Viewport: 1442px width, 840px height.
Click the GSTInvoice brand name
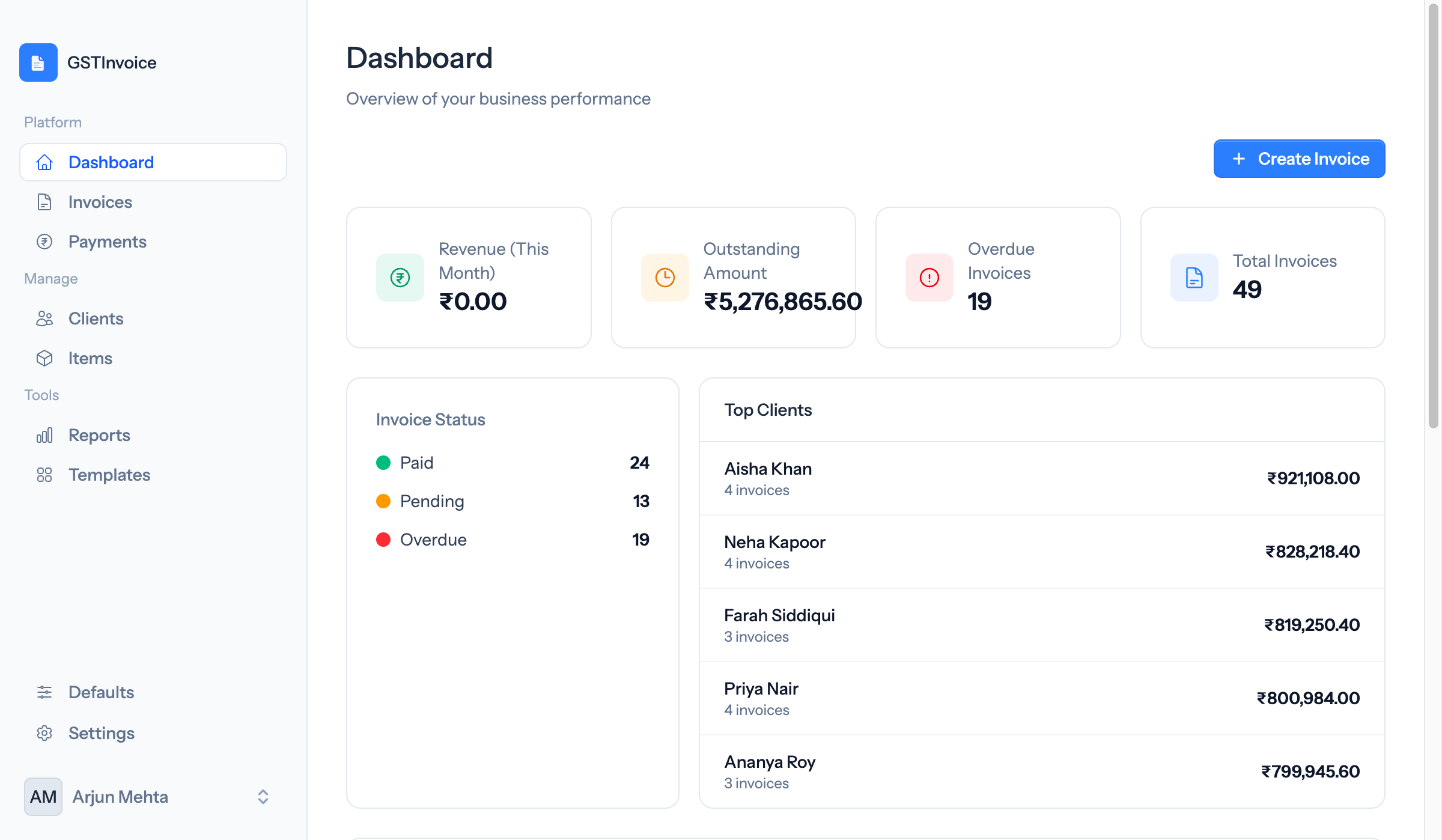click(112, 62)
